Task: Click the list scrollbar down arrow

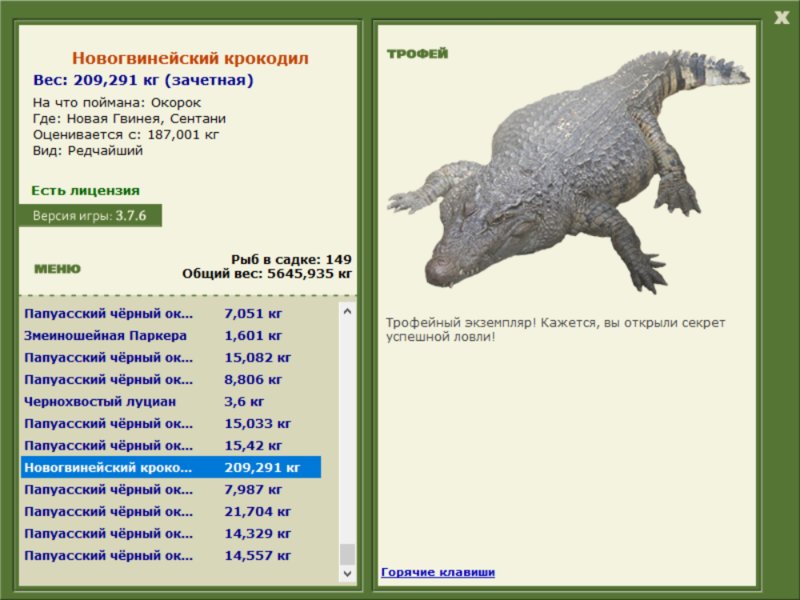Action: [x=347, y=573]
